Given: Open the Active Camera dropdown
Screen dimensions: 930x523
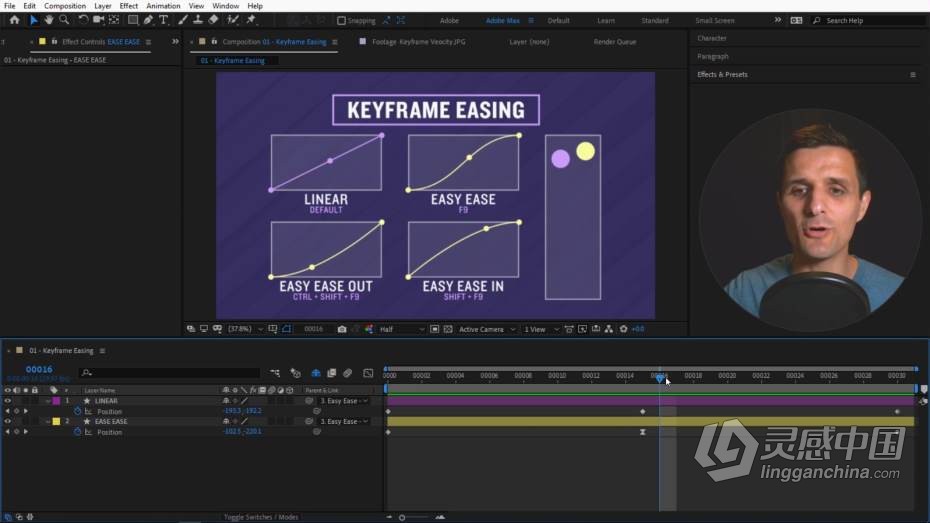Looking at the screenshot, I should tap(486, 329).
